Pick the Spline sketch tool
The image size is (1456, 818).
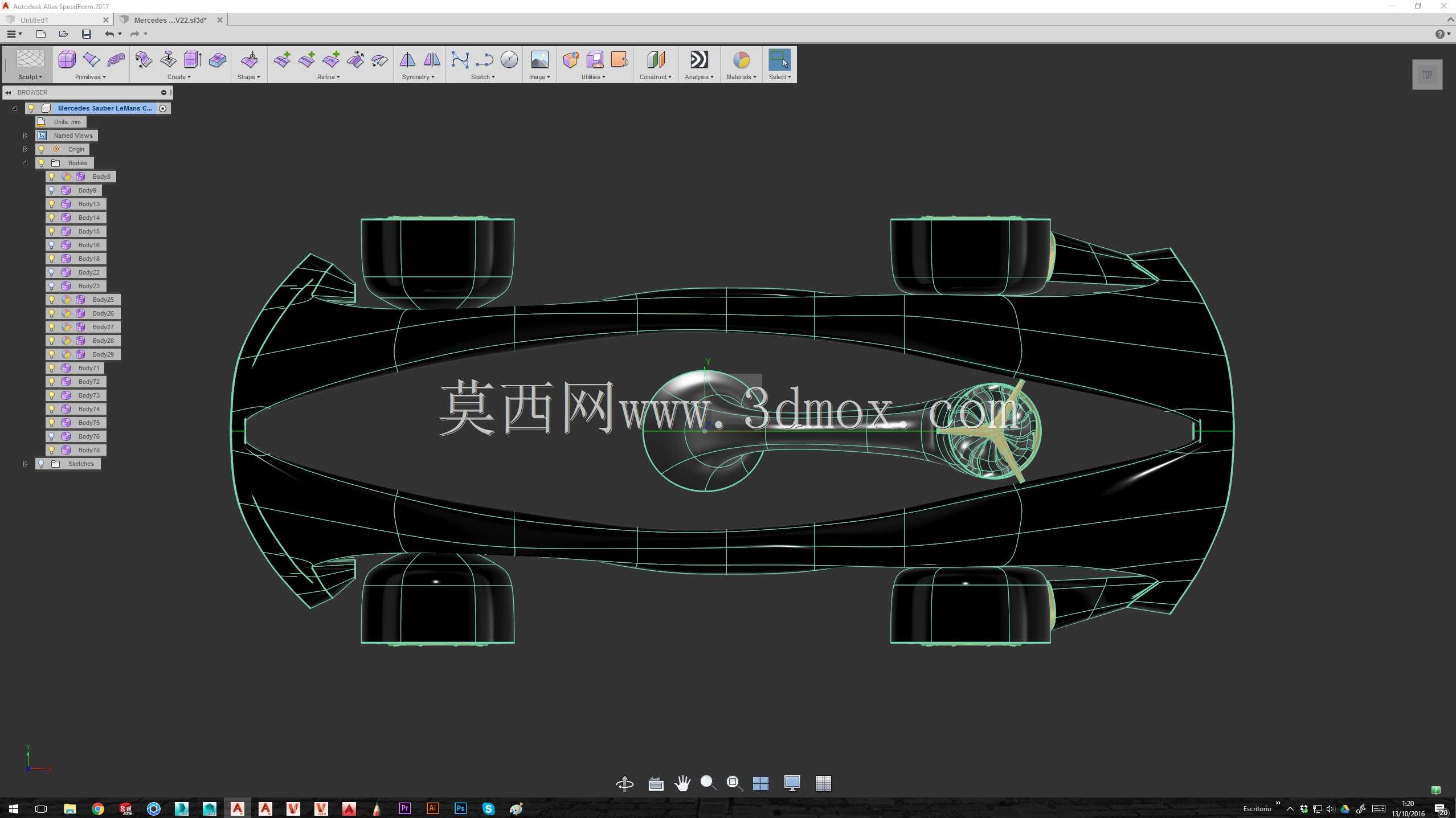[x=460, y=60]
